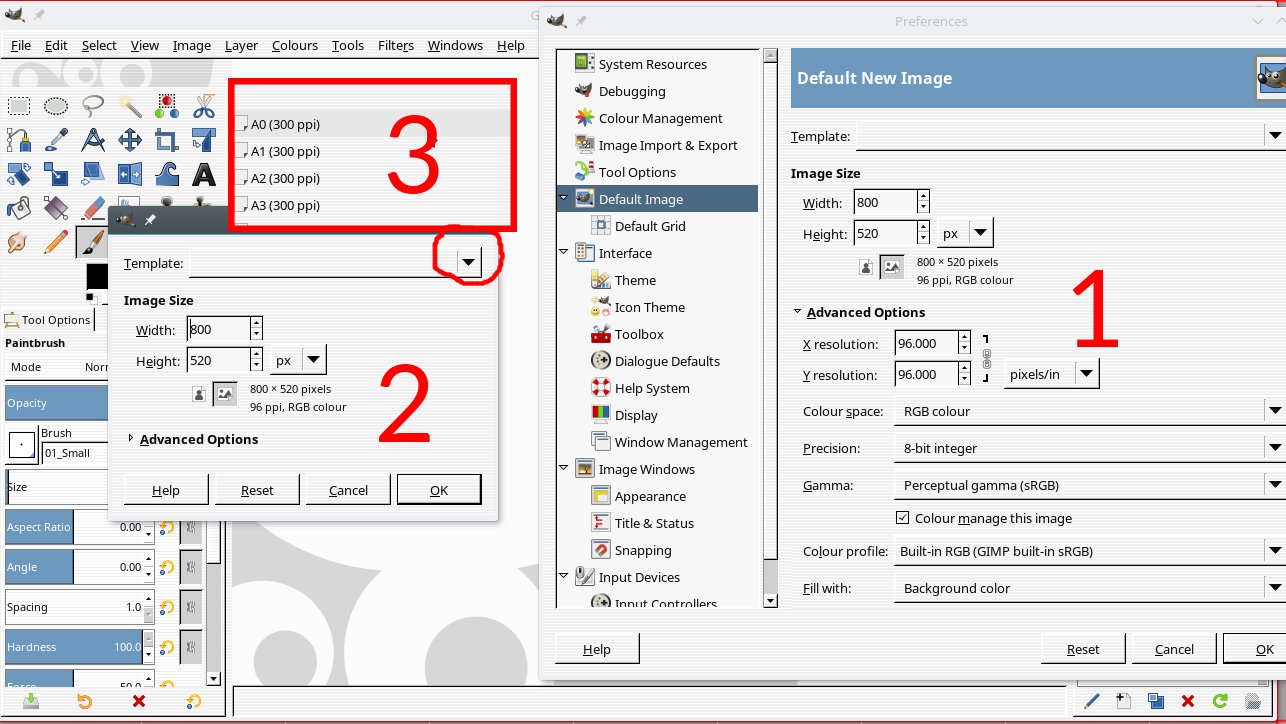Save tool preset from Tool Options footer
1286x724 pixels.
[31, 701]
